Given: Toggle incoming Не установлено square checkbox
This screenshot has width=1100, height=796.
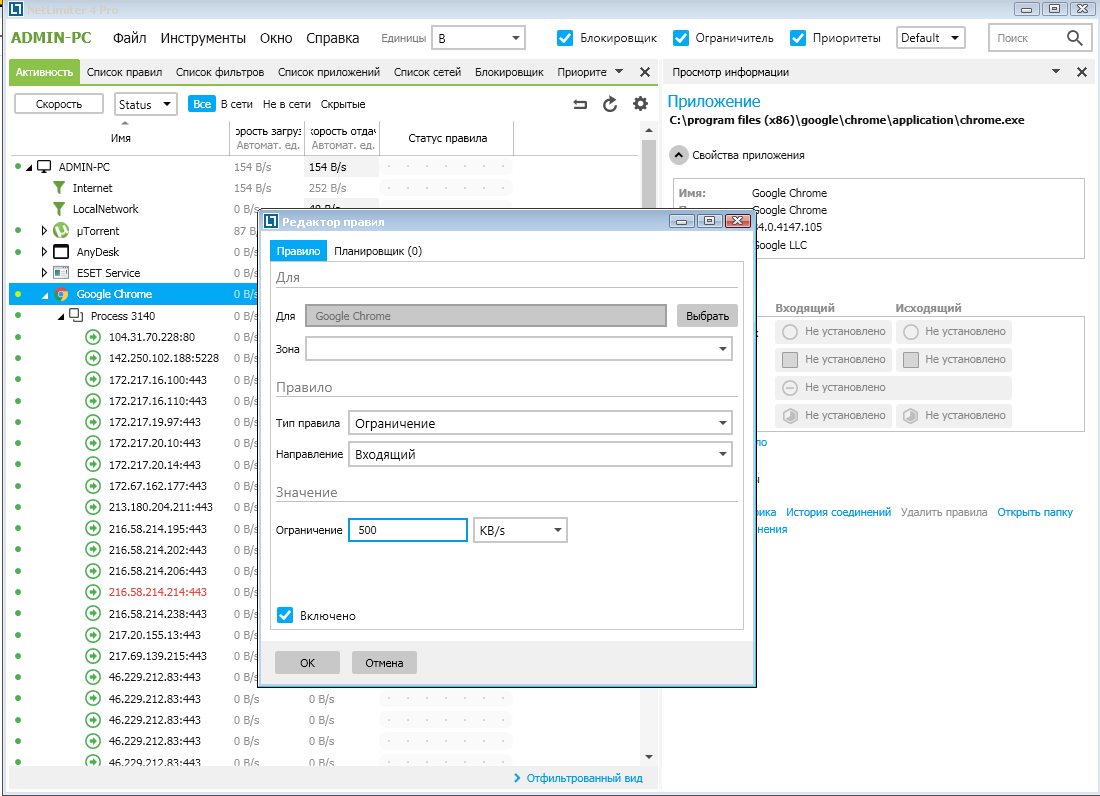Looking at the screenshot, I should point(790,360).
